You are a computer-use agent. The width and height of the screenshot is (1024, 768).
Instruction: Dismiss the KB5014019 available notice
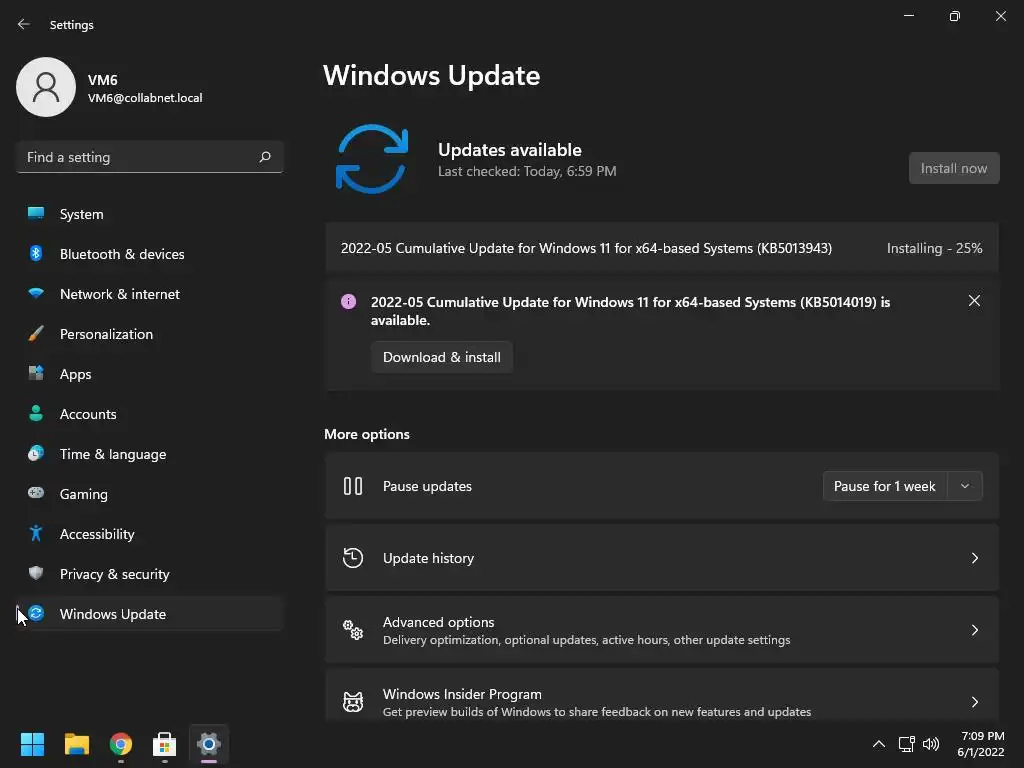tap(974, 300)
